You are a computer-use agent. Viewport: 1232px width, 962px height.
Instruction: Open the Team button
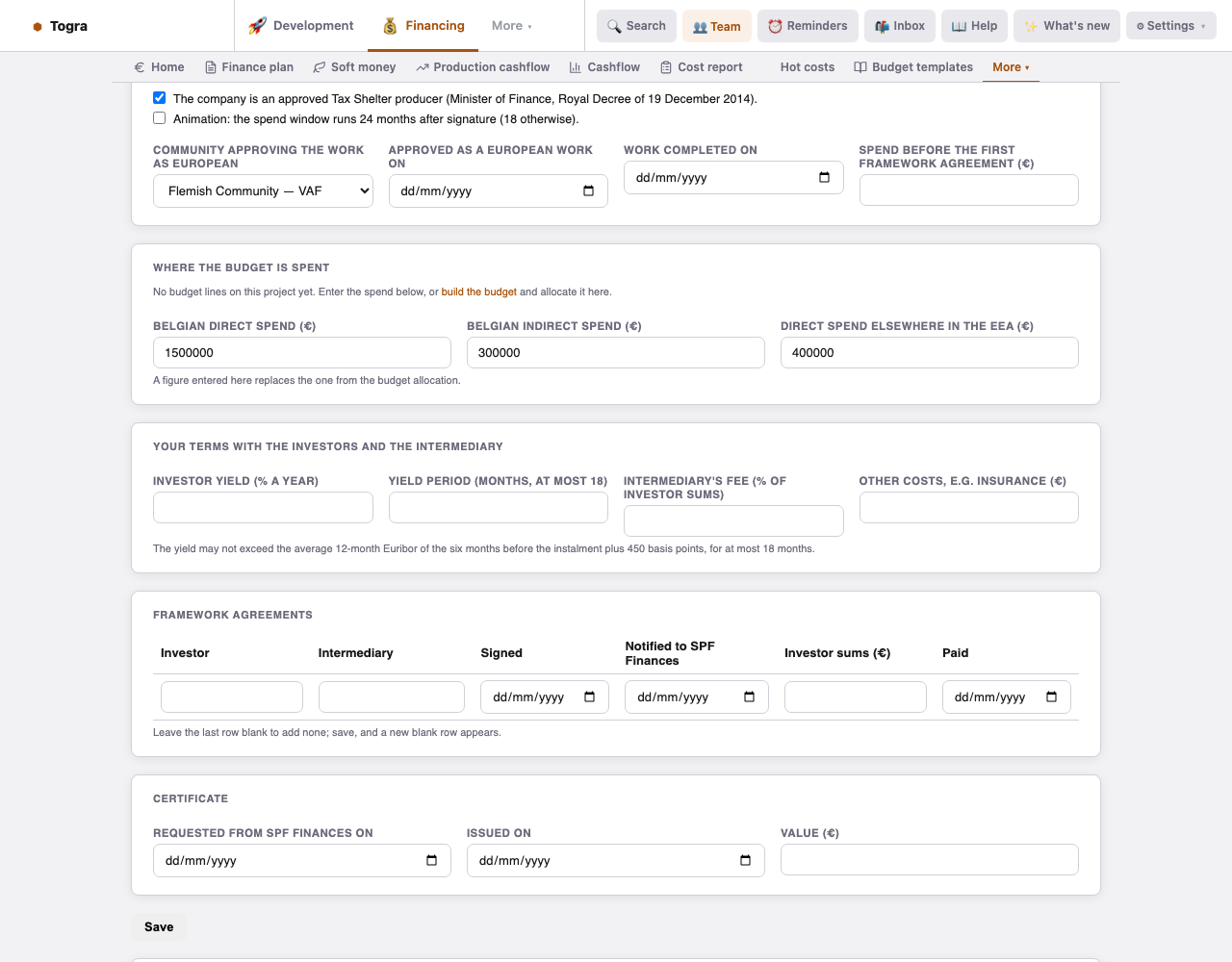(x=717, y=26)
